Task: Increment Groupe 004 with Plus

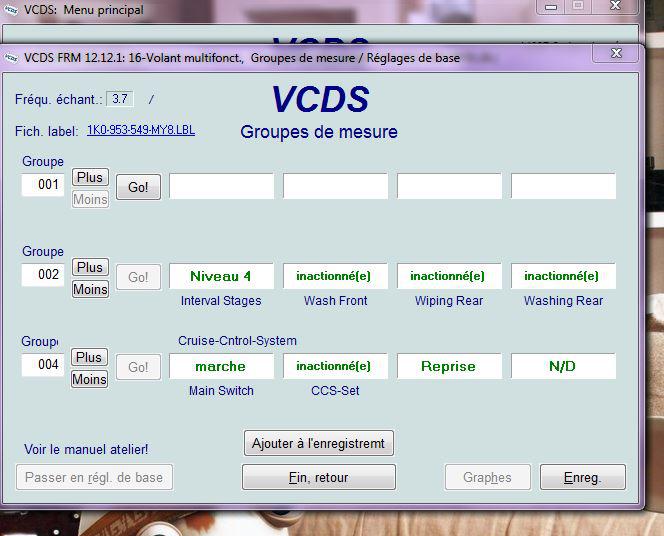Action: click(89, 357)
